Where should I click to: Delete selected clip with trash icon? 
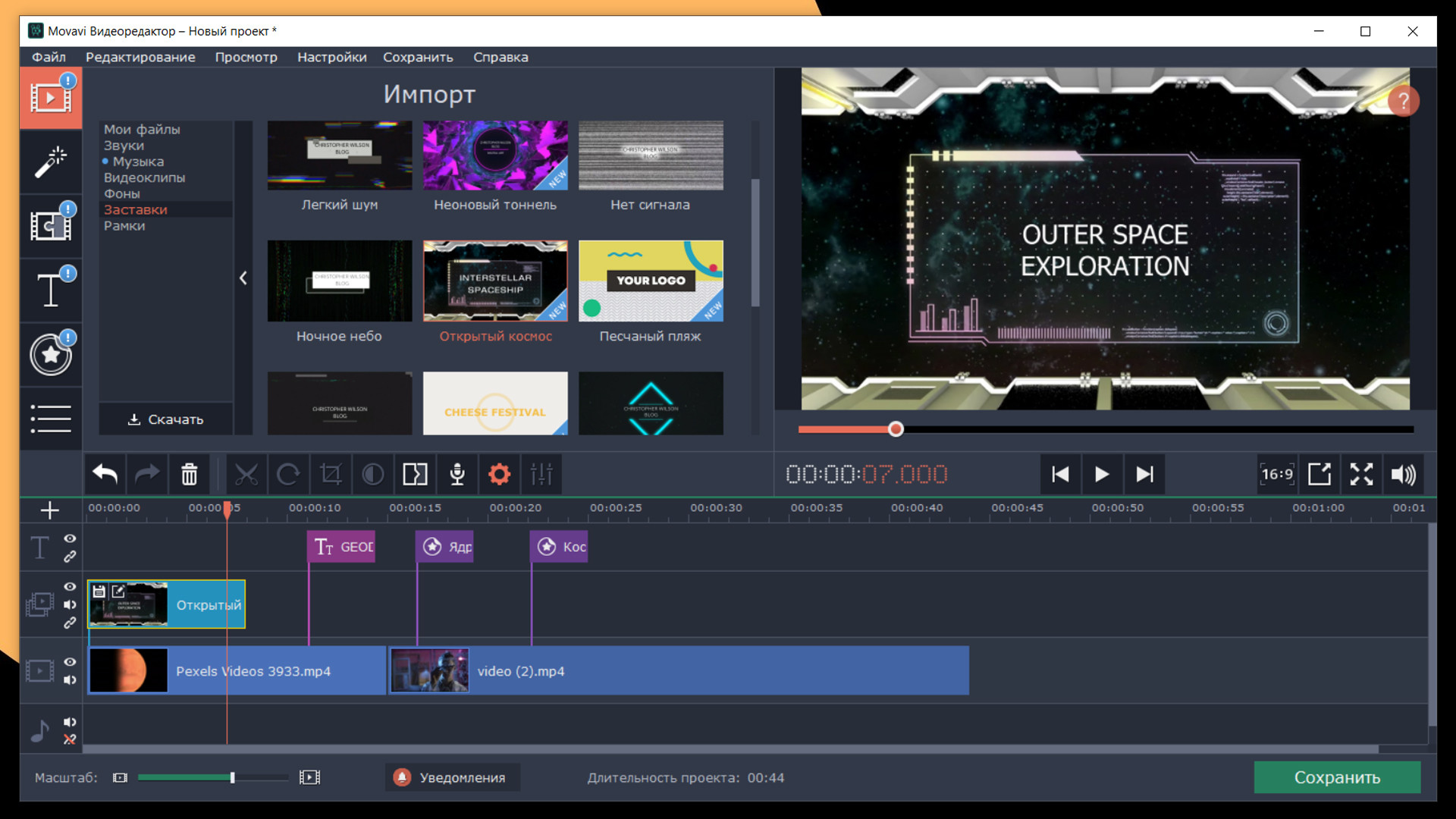tap(189, 475)
